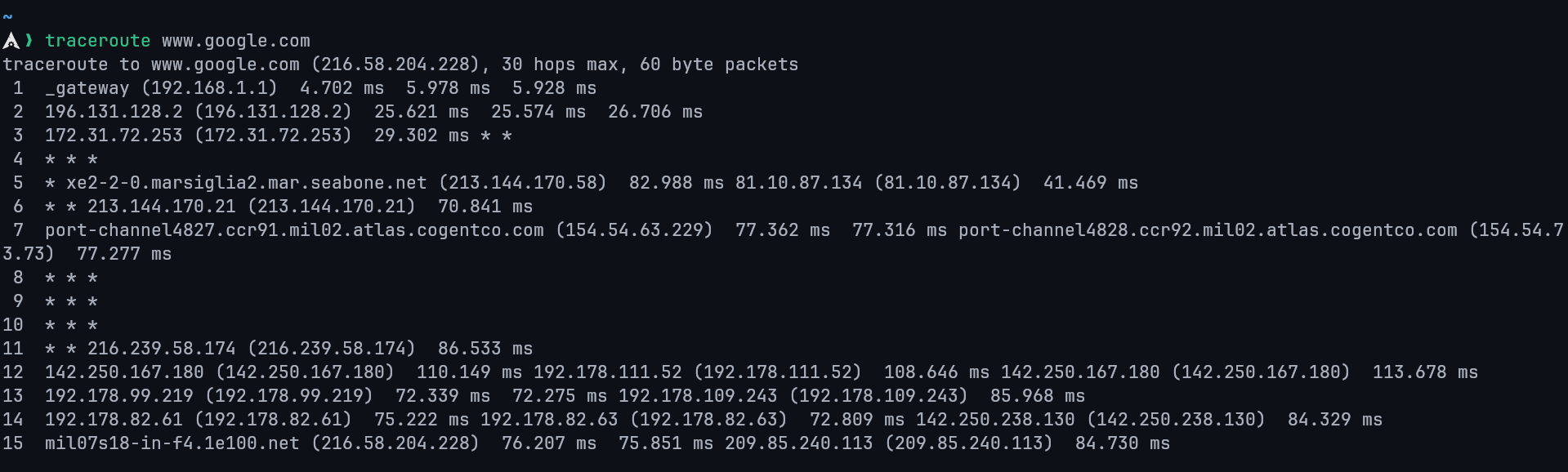Click the xe2-2-0.marsiglia2.mar.seabone.net hostname
1568x472 pixels.
[246, 183]
